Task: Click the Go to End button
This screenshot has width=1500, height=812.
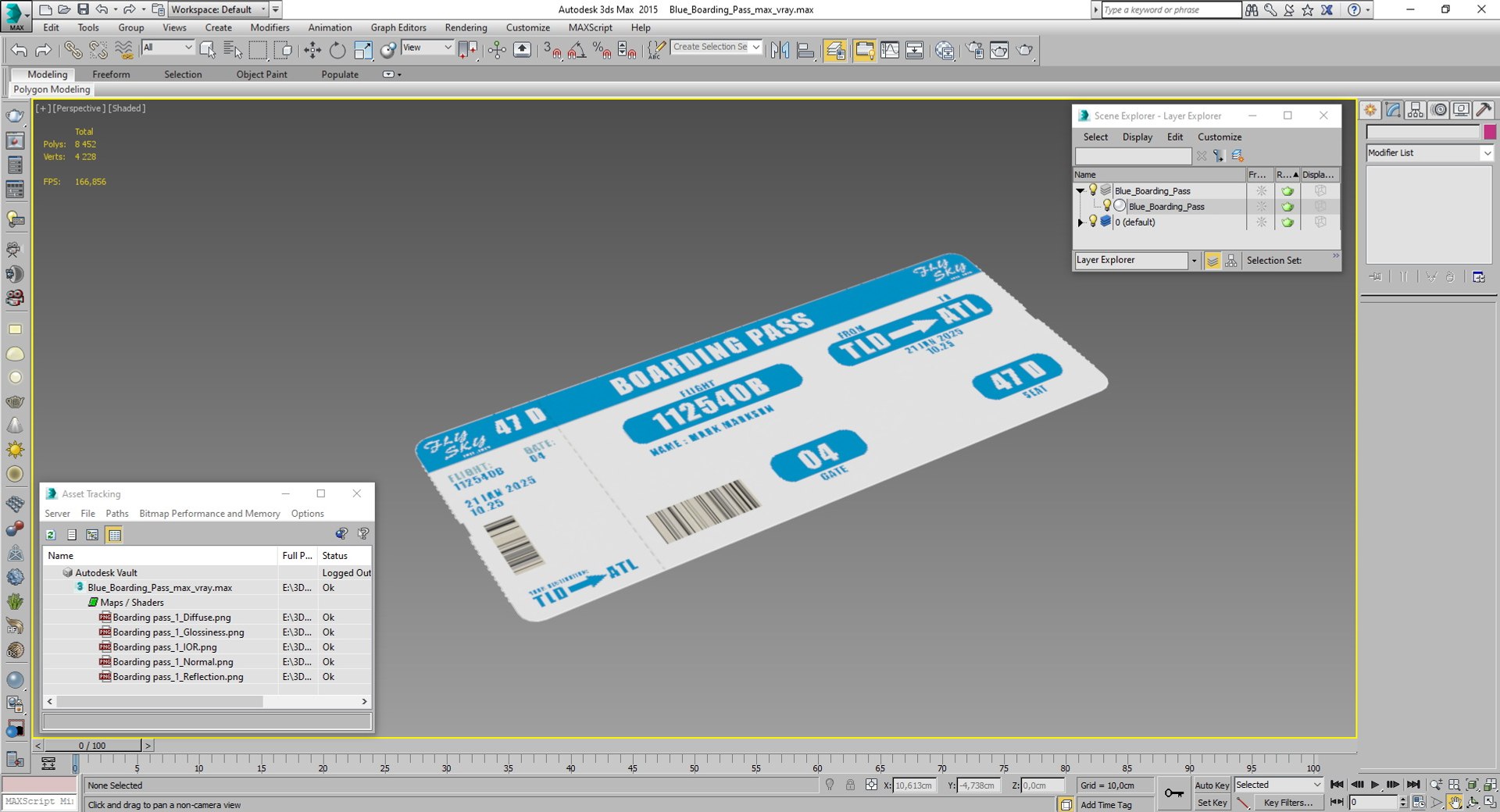Action: pyautogui.click(x=1413, y=785)
